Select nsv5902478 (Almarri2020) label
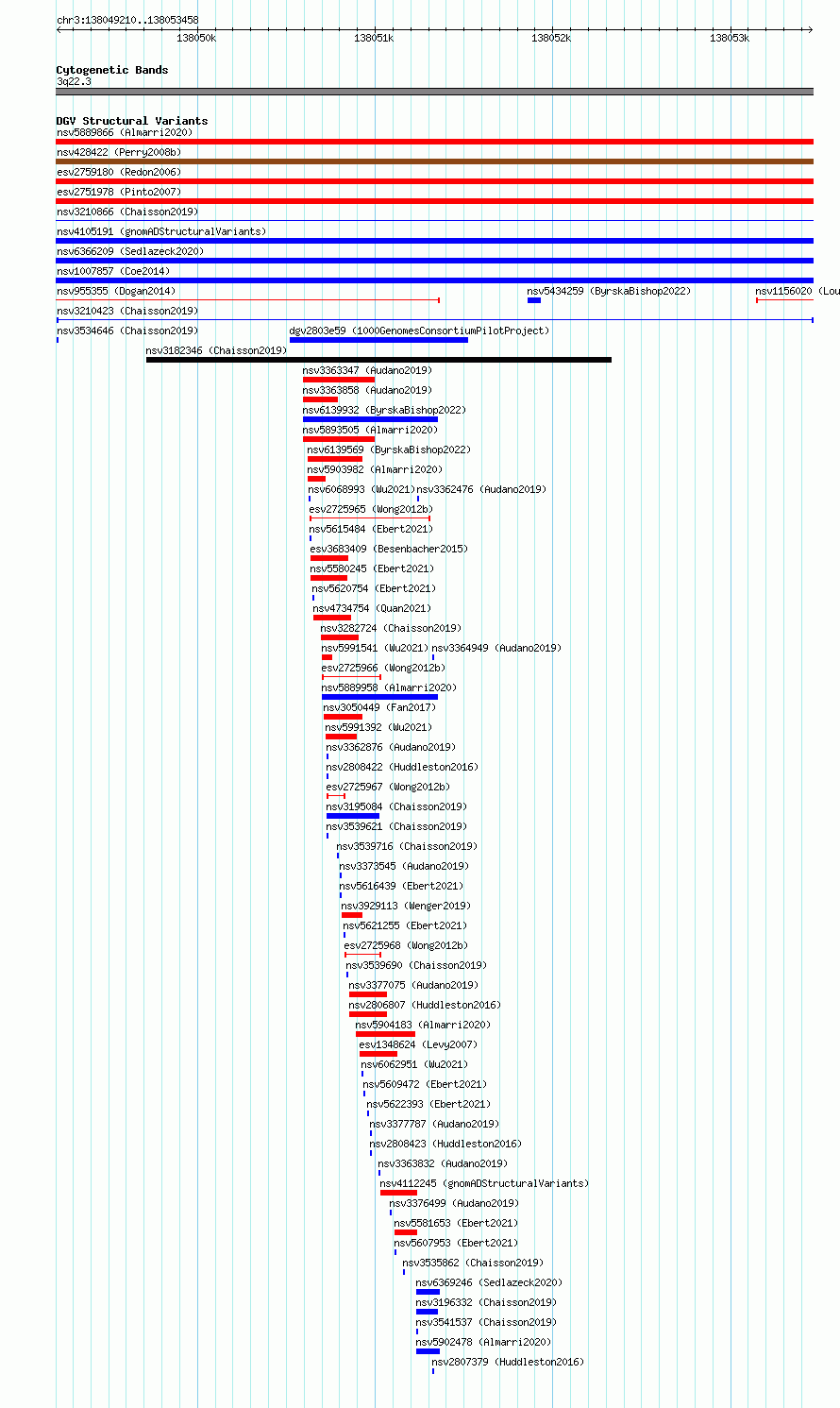The image size is (840, 1408). click(483, 1342)
